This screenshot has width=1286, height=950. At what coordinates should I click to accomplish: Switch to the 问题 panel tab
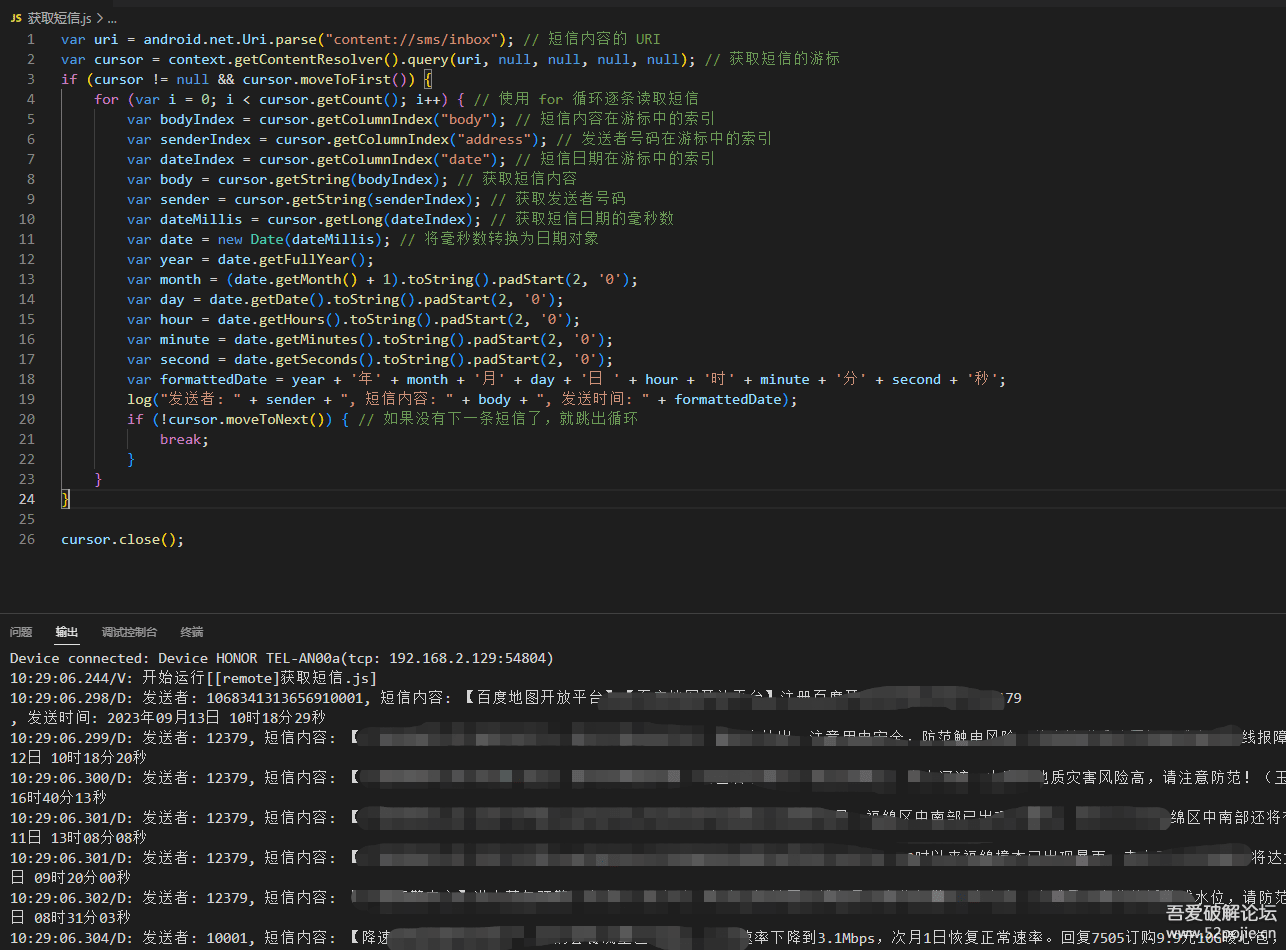pos(21,632)
